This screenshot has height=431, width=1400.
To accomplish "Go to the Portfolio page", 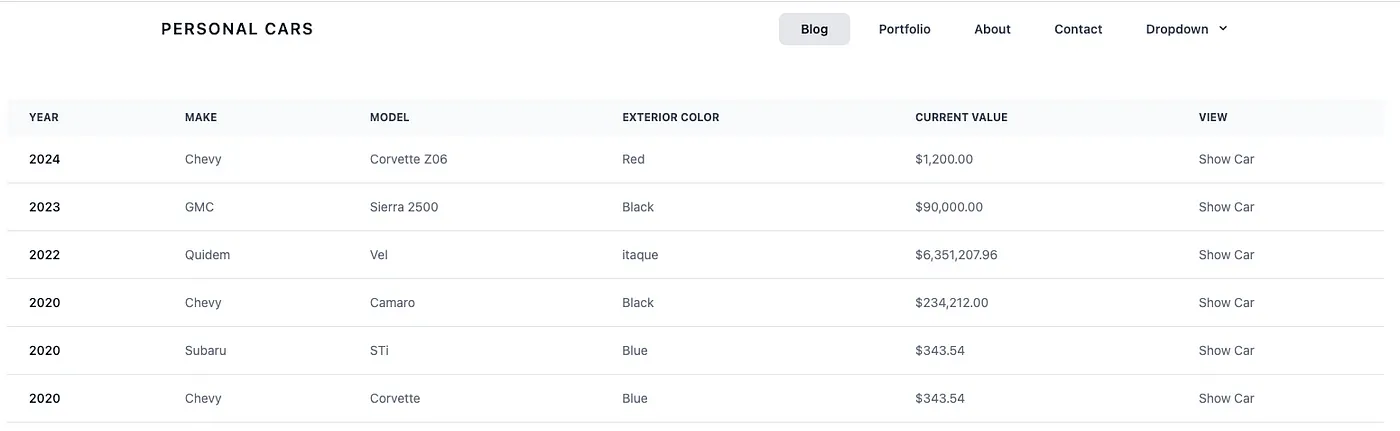I will (x=904, y=29).
